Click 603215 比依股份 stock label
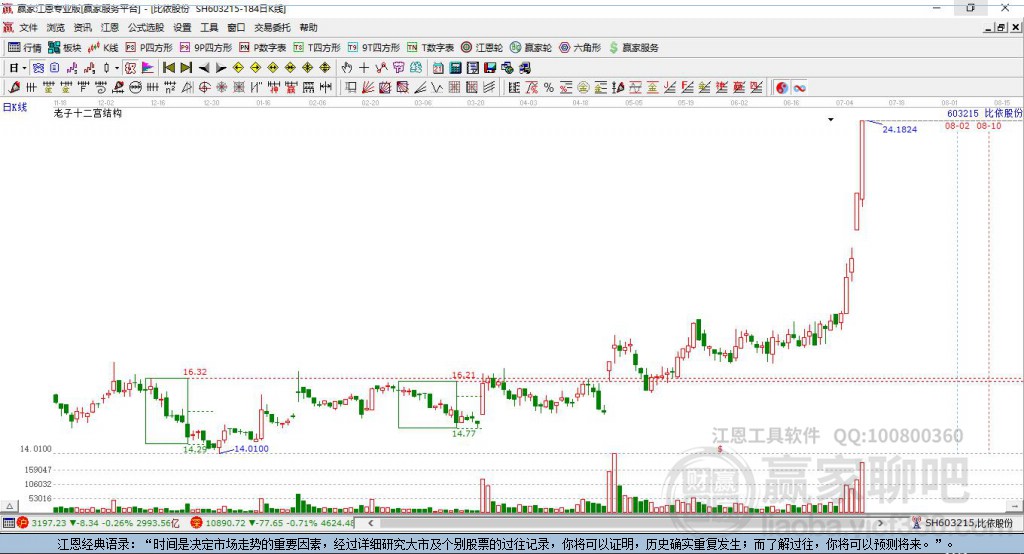Viewport: 1024px width, 554px height. click(x=984, y=113)
